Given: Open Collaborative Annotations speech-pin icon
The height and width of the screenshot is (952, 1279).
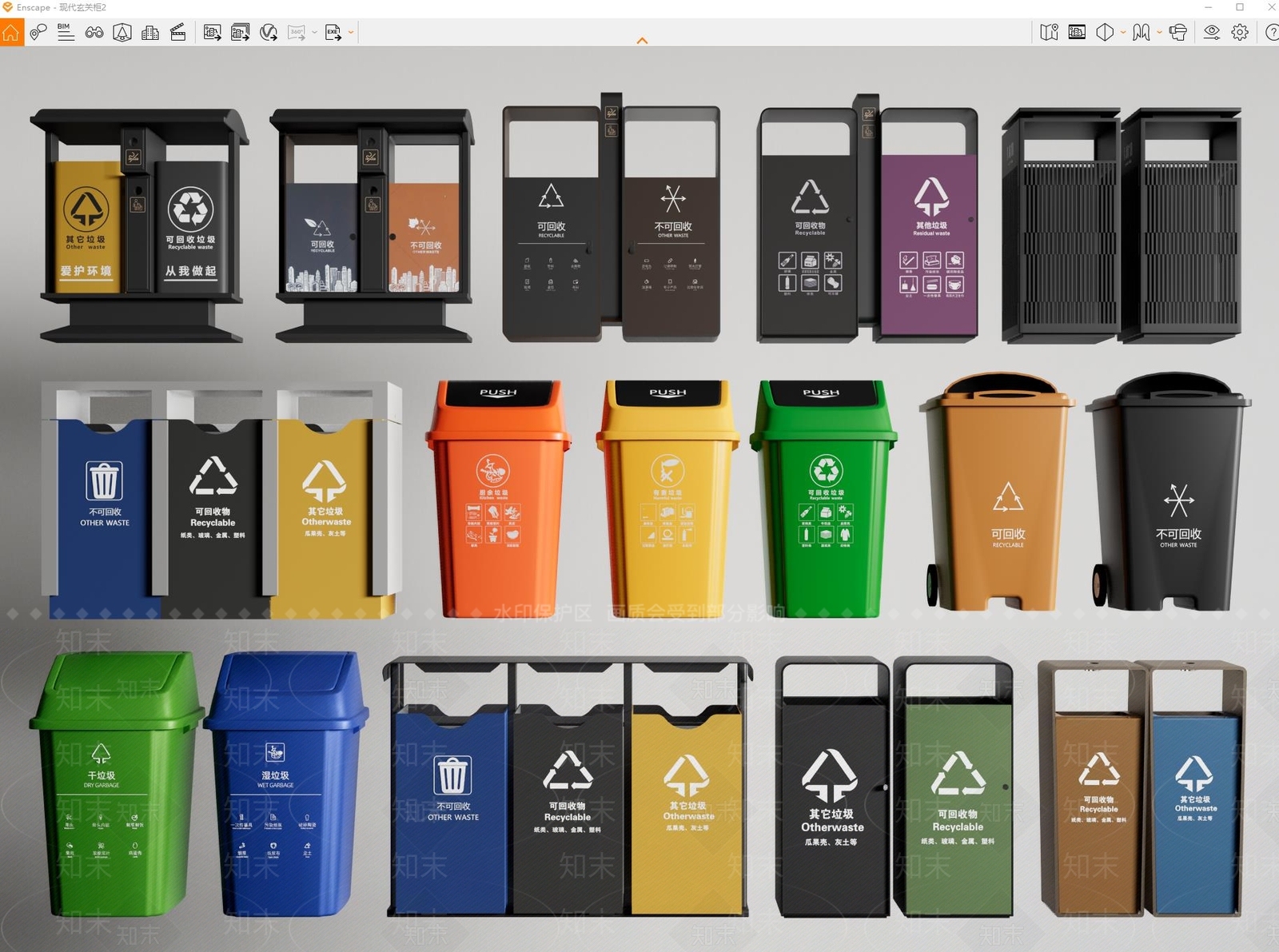Looking at the screenshot, I should (x=38, y=33).
